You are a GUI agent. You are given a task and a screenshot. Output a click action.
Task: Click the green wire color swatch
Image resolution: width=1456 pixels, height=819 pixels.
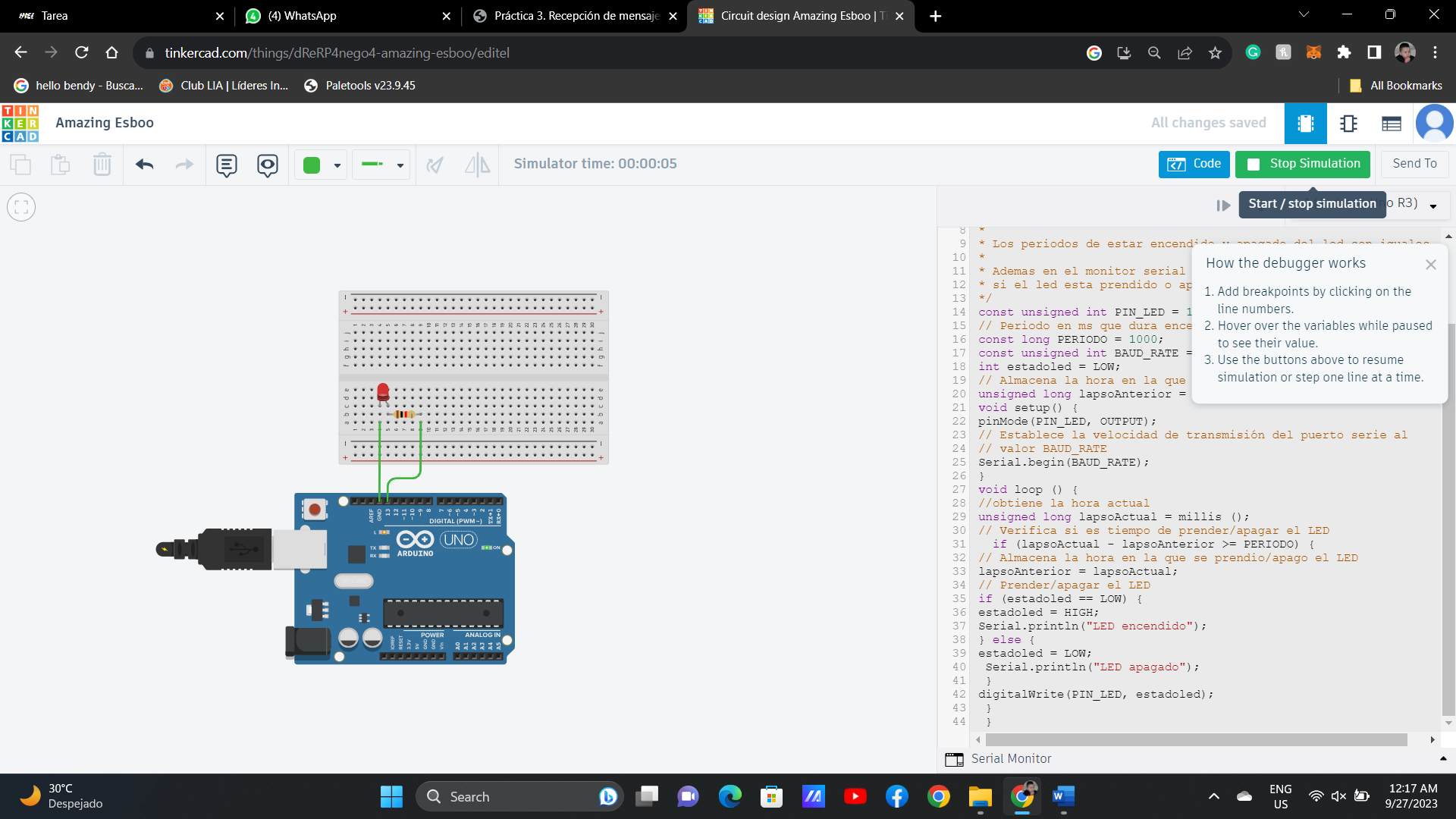[x=312, y=165]
